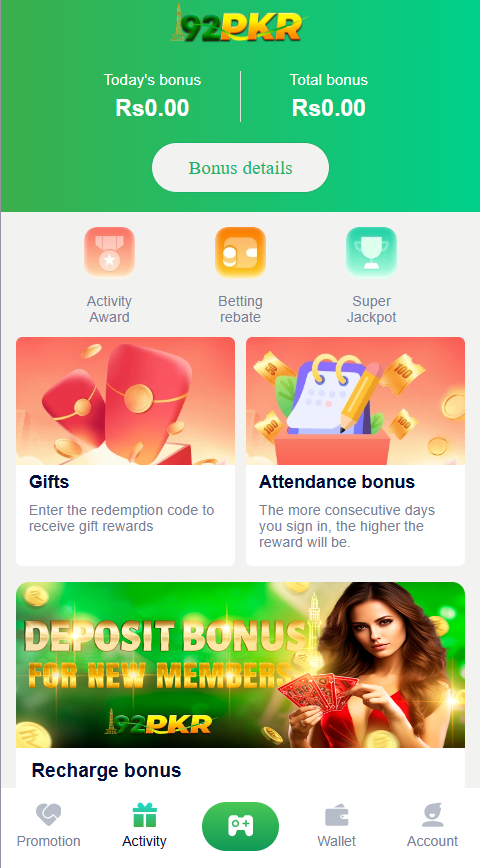Click the consecutive sign-in reward description
The image size is (480, 868).
pyautogui.click(x=349, y=526)
